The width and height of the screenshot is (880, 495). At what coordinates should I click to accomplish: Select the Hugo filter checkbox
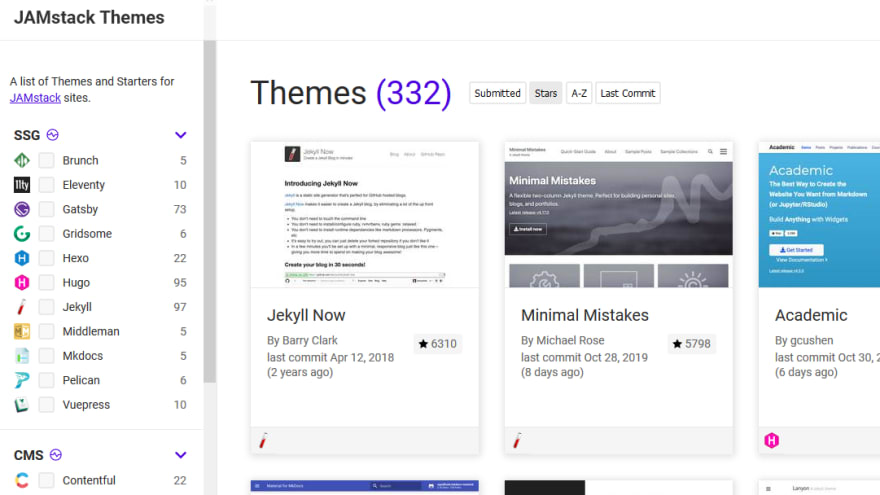pos(47,282)
